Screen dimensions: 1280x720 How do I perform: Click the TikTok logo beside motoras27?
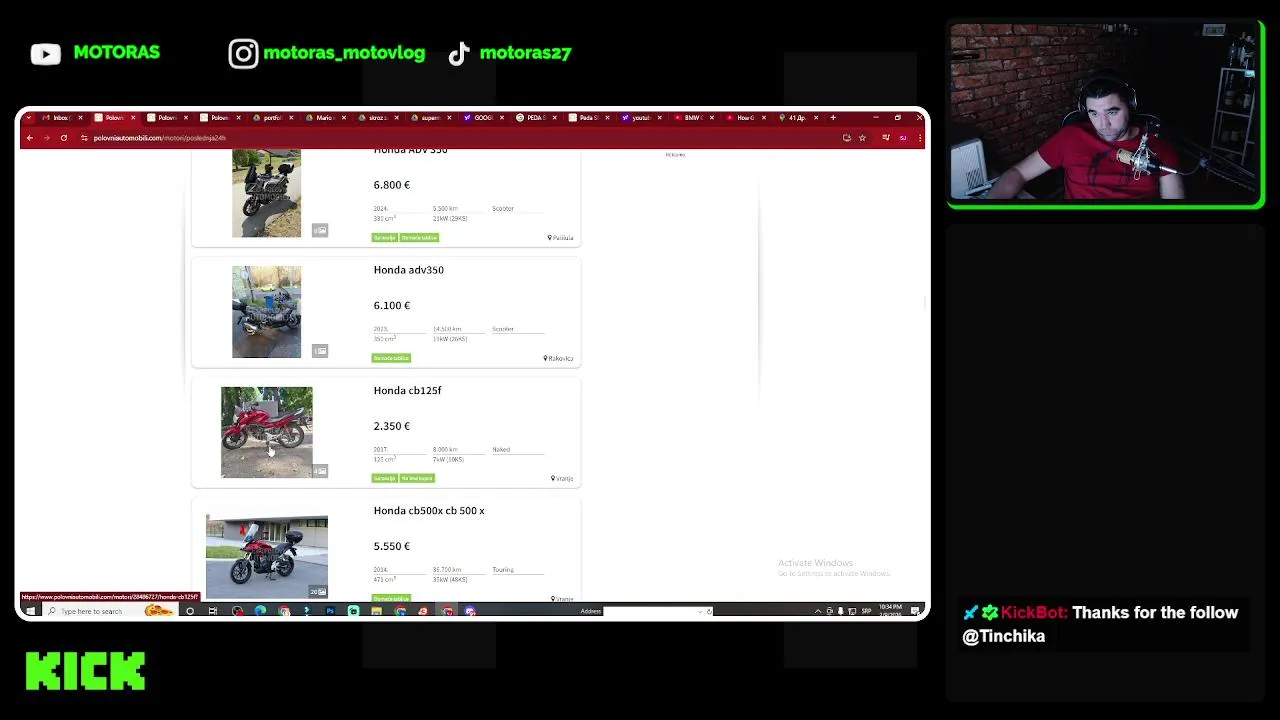(458, 54)
